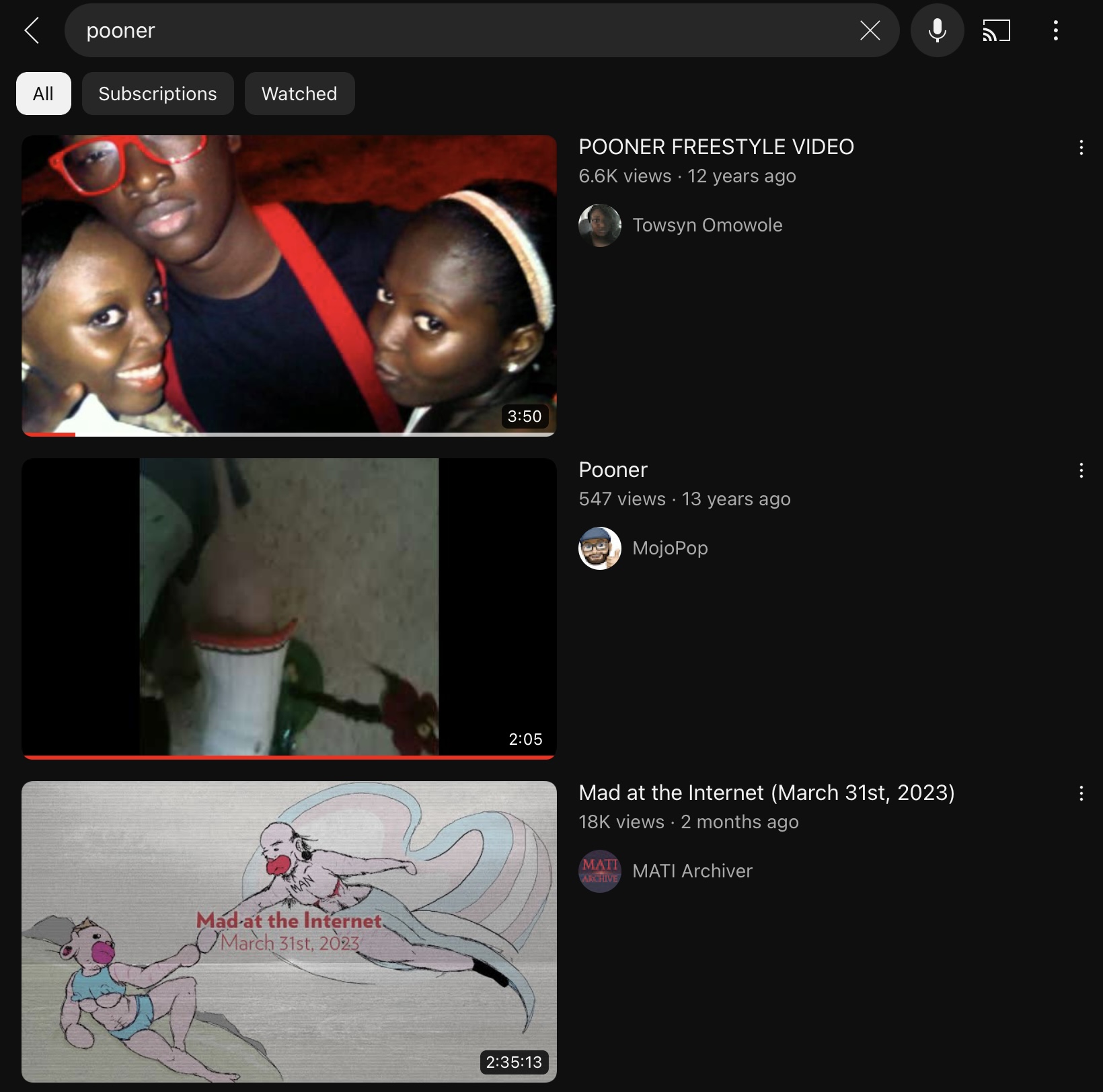
Task: Open options for Mad at the Internet video
Action: click(1081, 793)
